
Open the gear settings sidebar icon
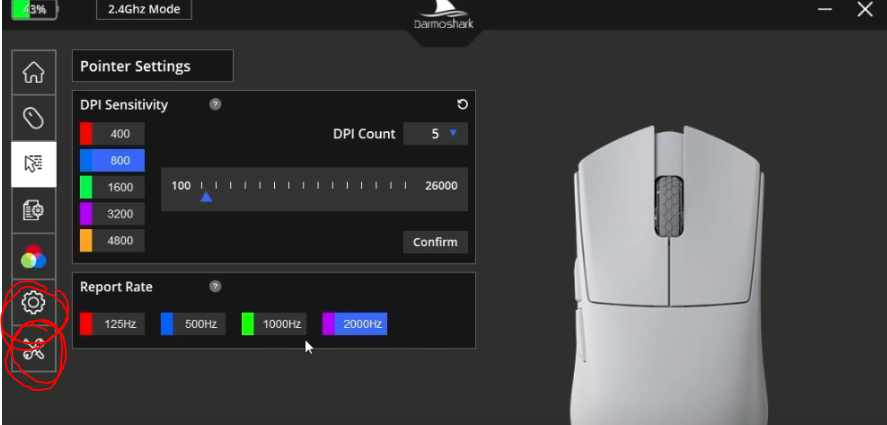[33, 302]
